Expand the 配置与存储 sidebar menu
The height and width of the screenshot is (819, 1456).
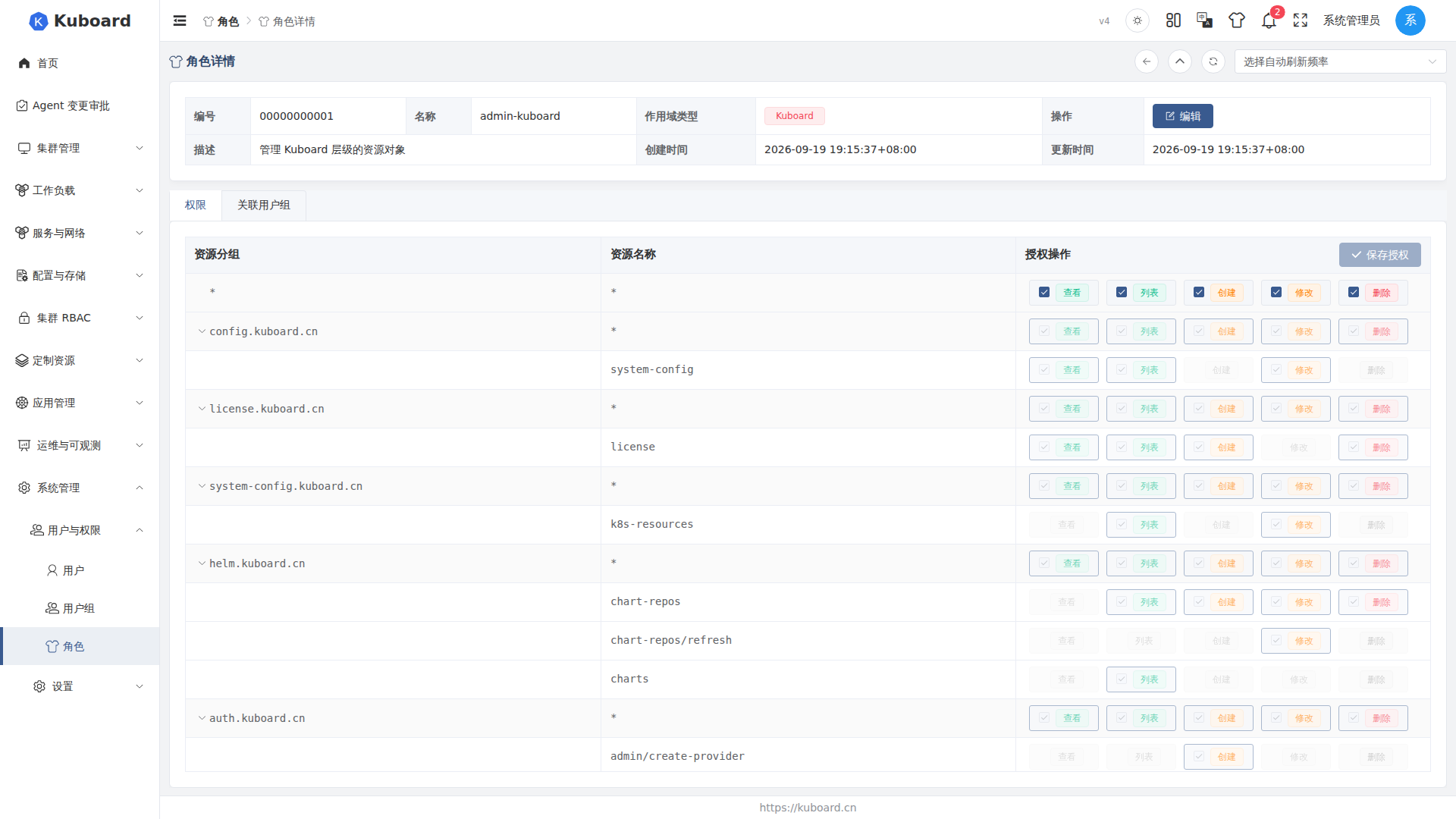(x=80, y=275)
